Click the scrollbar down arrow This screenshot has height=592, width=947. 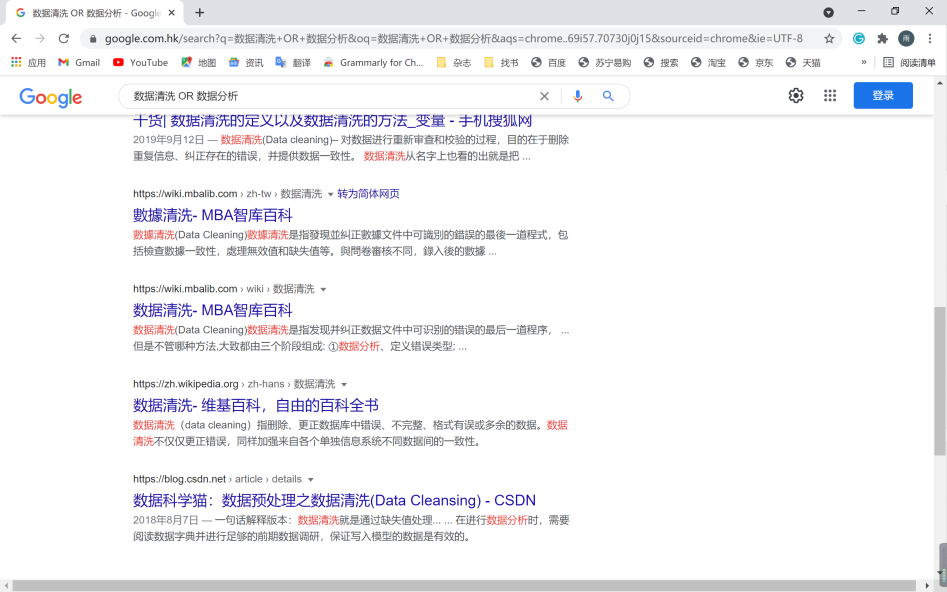[940, 573]
